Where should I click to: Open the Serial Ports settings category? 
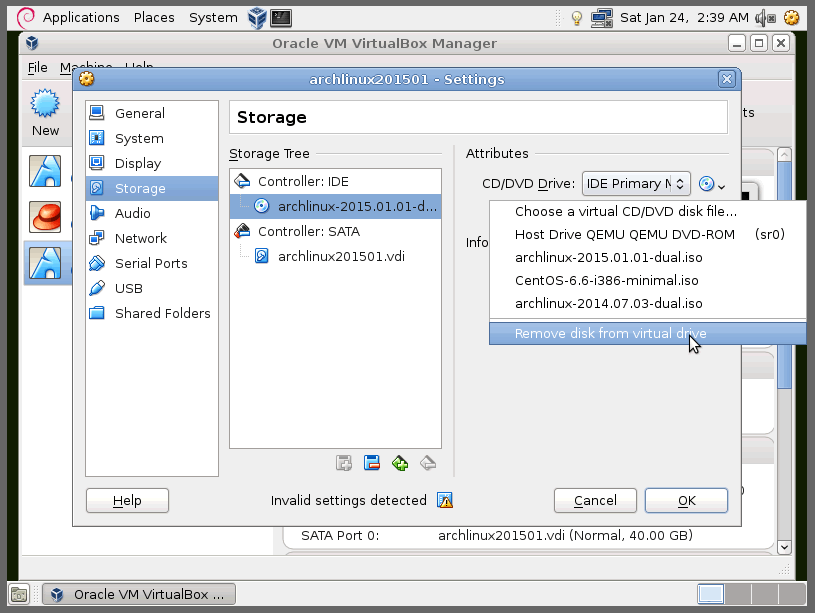coord(152,263)
